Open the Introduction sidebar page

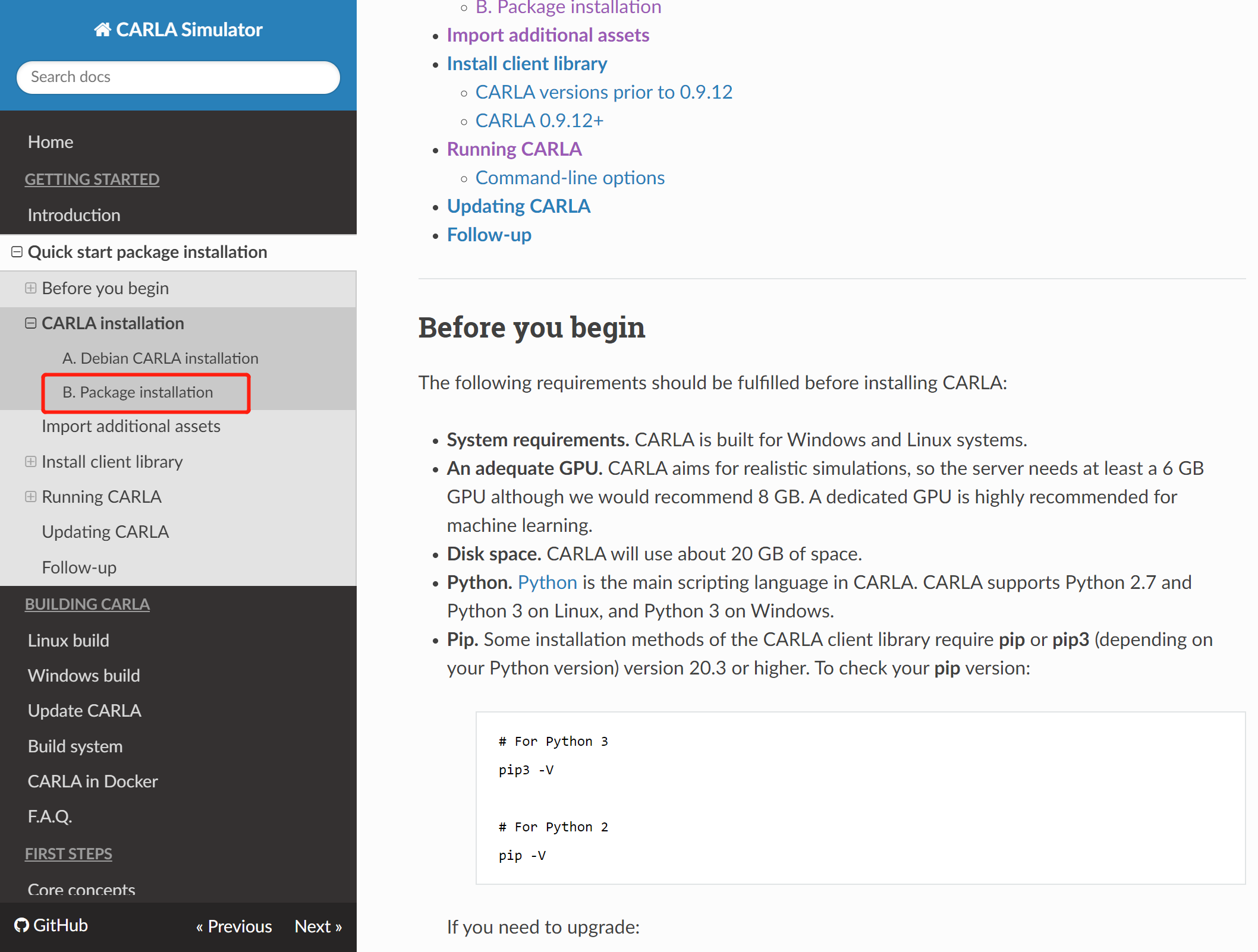click(x=74, y=215)
